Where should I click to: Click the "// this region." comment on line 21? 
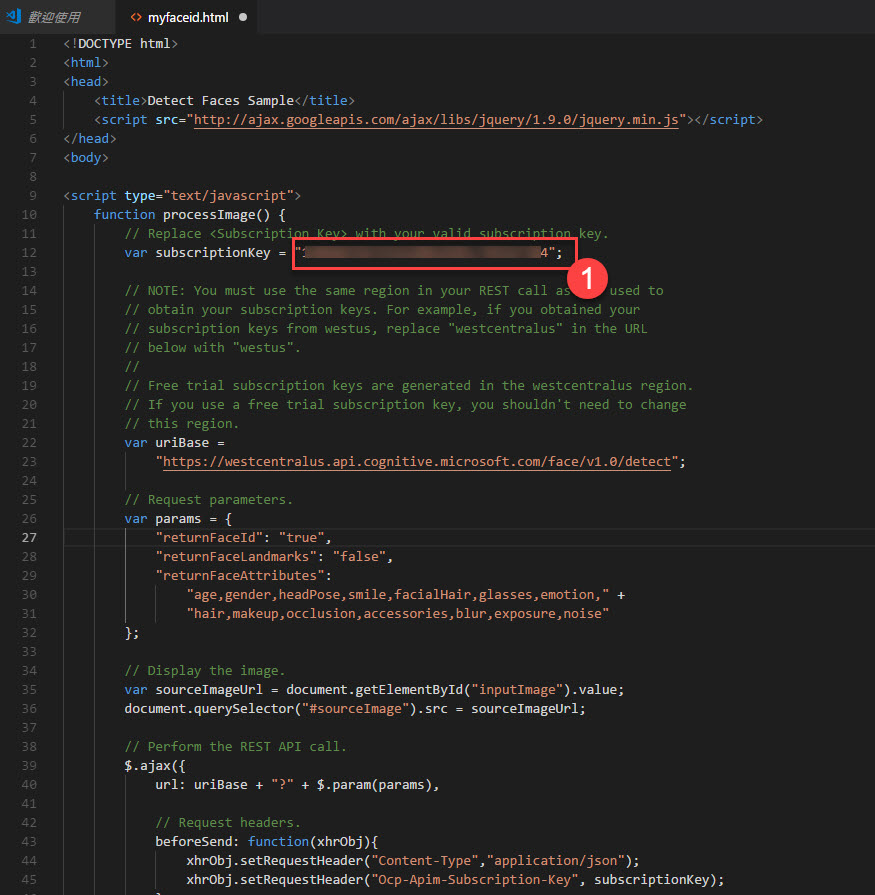(182, 424)
